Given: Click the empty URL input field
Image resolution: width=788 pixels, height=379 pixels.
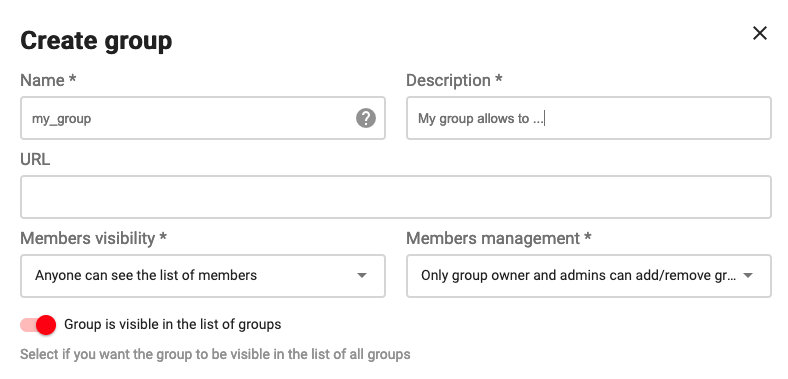Looking at the screenshot, I should pyautogui.click(x=396, y=197).
